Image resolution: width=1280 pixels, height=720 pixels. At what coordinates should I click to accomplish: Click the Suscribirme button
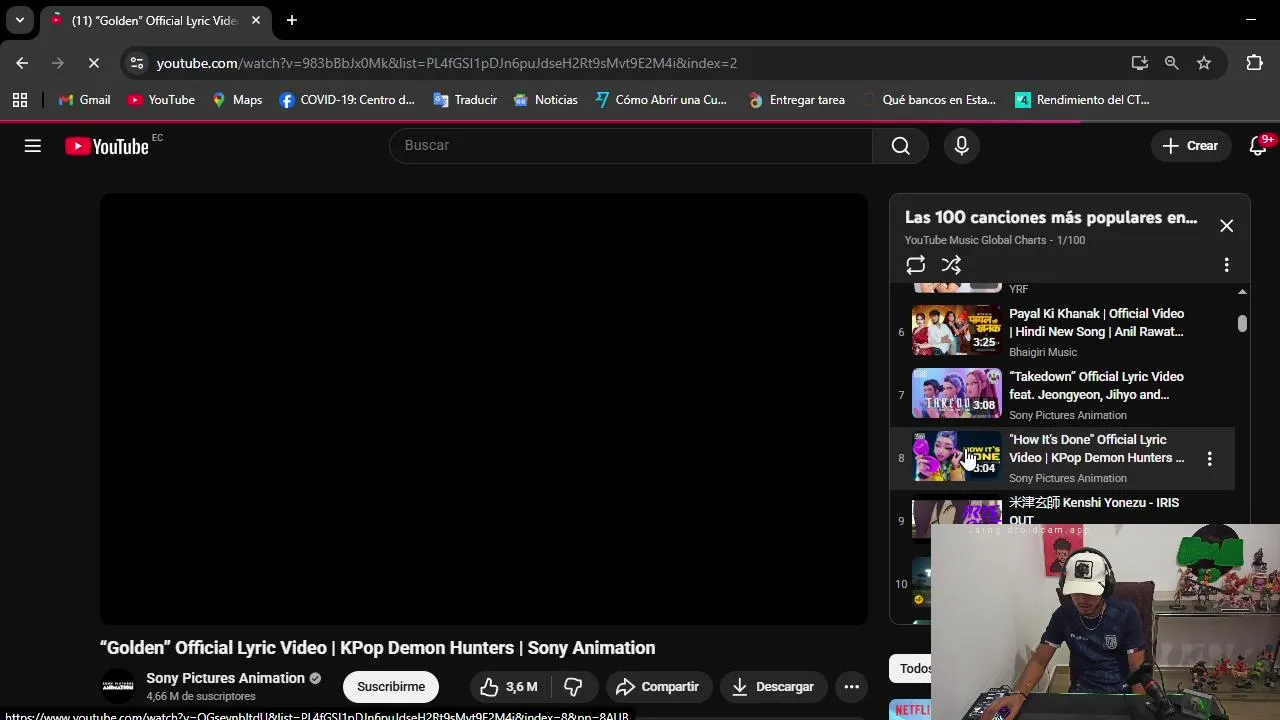tap(391, 687)
